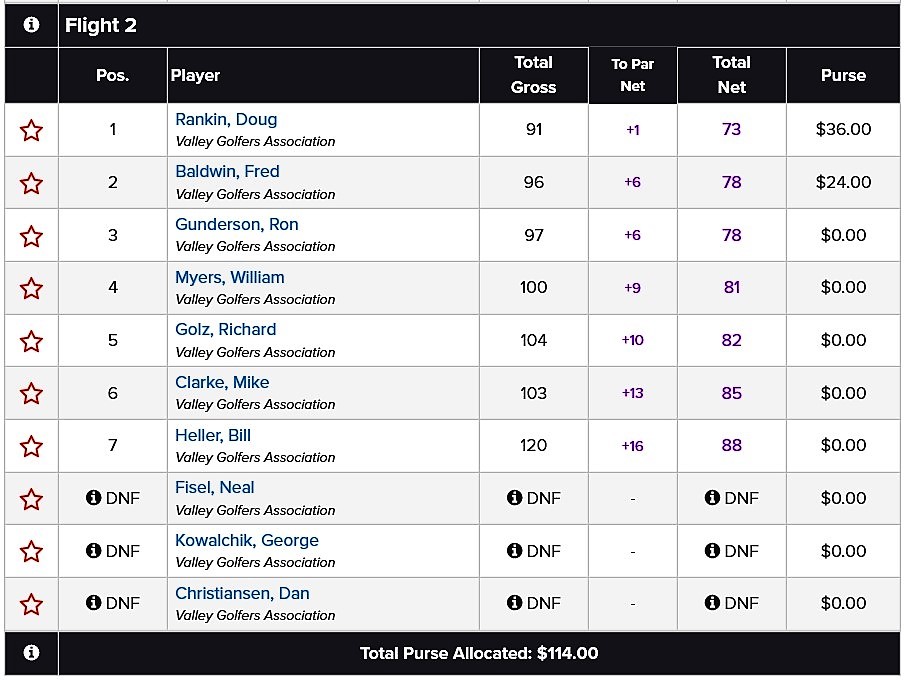Open Christiansen, Dan player profile
Viewport: 904px width, 680px height.
242,593
